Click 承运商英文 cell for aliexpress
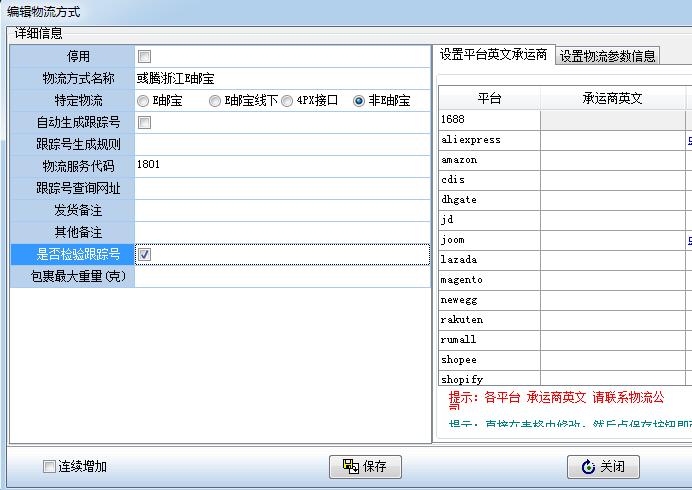 [613, 140]
